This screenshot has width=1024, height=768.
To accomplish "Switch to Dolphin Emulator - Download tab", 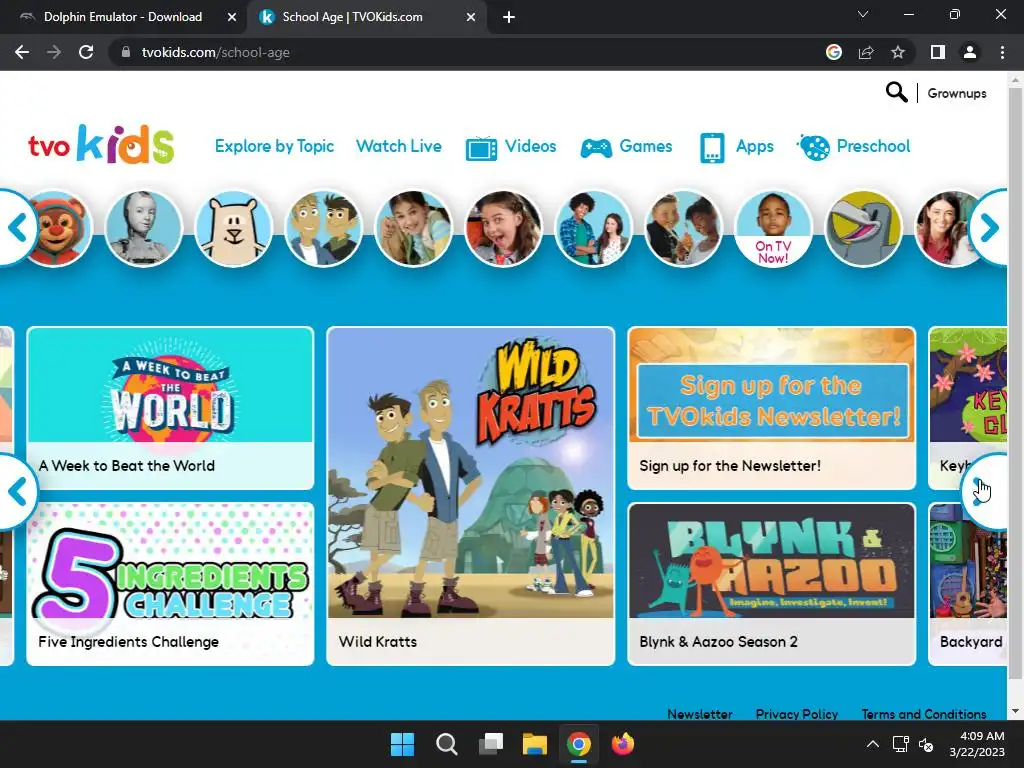I will tap(123, 17).
